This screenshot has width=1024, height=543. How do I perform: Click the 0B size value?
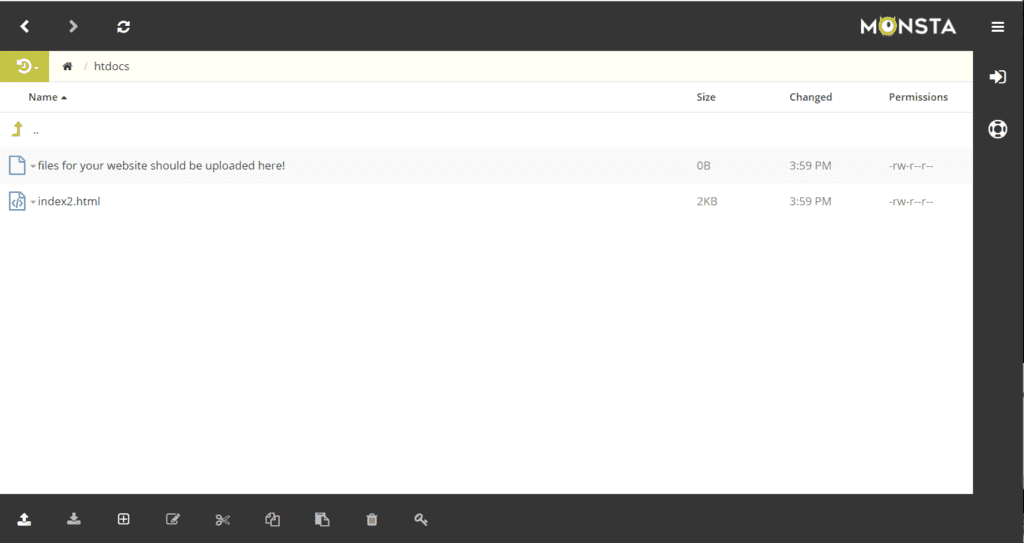[x=703, y=165]
